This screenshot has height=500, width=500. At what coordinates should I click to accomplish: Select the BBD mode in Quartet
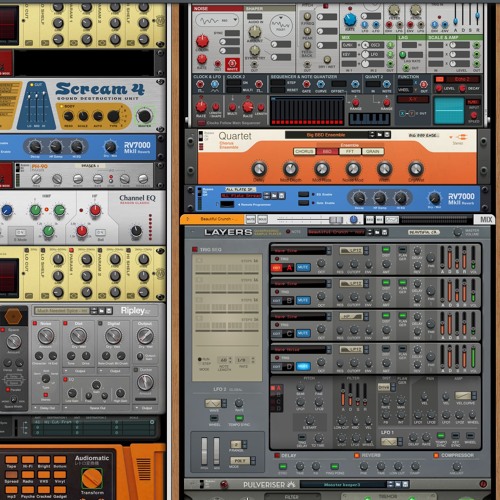click(x=327, y=151)
